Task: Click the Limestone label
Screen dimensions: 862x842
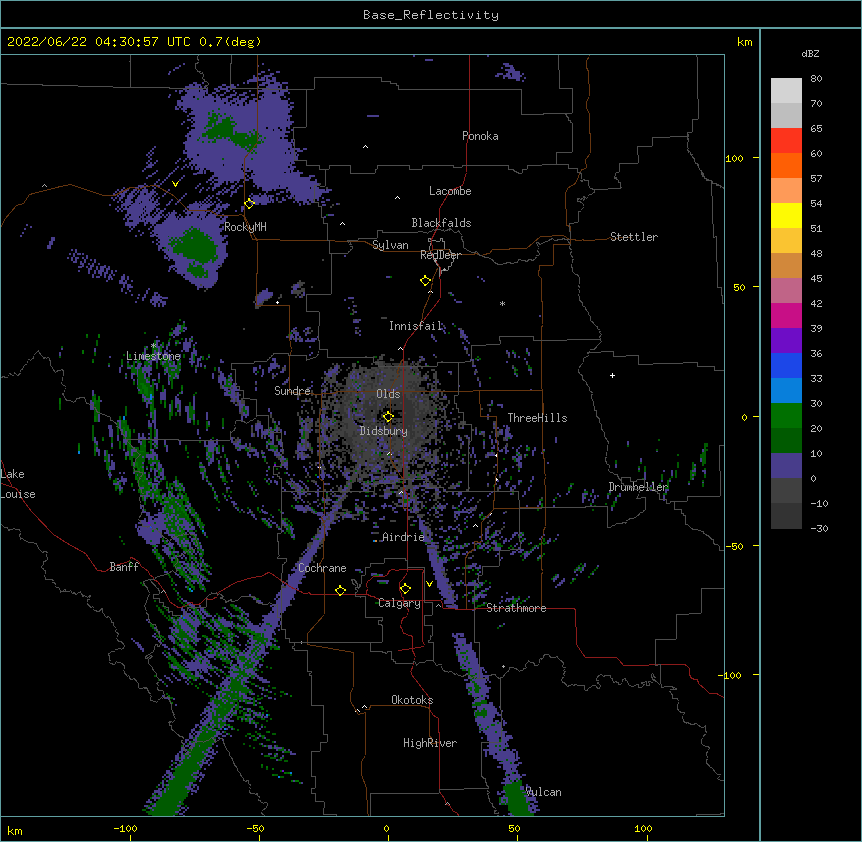Action: coord(153,356)
